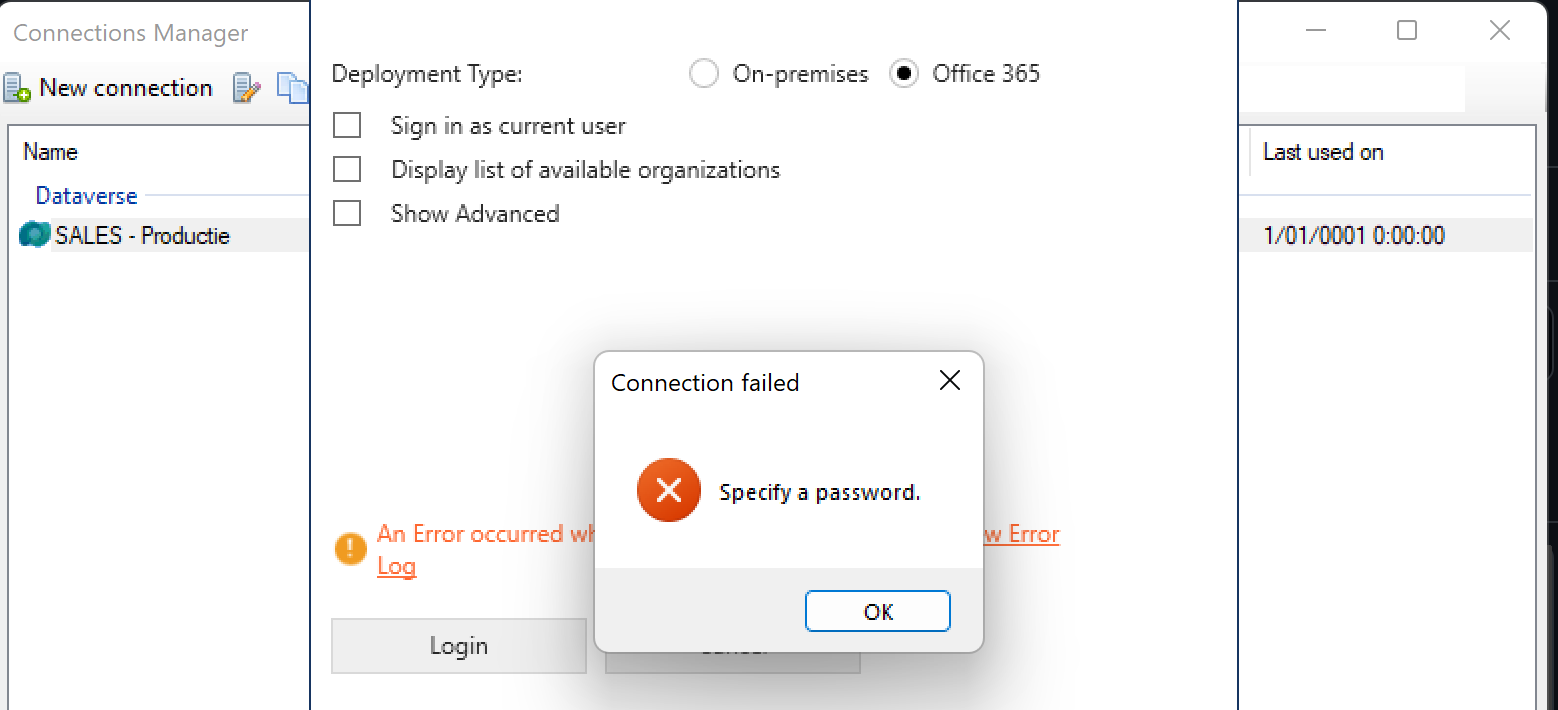Click the edit connection pencil icon
Image resolution: width=1558 pixels, height=710 pixels.
click(246, 88)
